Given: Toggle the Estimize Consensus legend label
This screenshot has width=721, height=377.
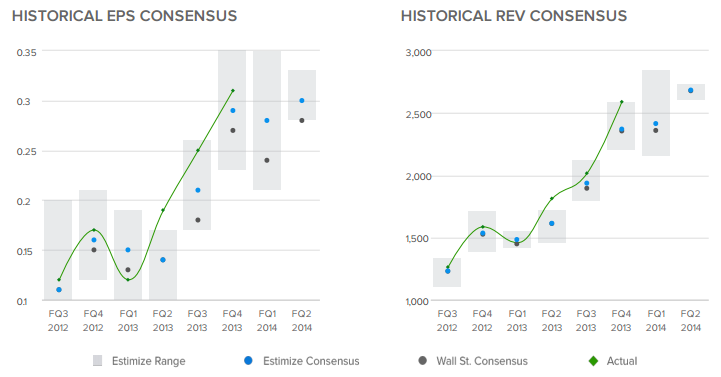Looking at the screenshot, I should click(x=311, y=361).
